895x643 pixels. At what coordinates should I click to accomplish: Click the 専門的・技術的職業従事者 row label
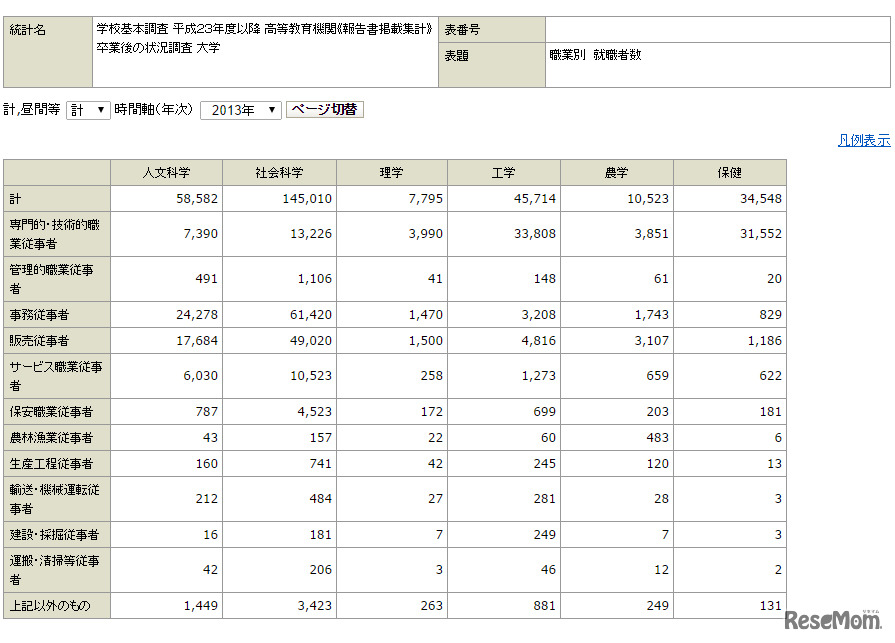point(56,234)
